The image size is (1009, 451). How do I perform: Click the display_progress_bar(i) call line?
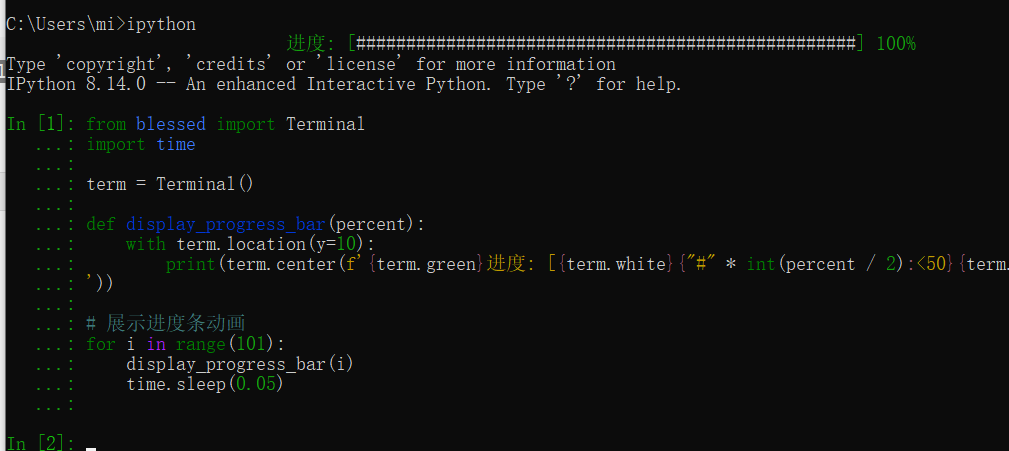point(240,364)
